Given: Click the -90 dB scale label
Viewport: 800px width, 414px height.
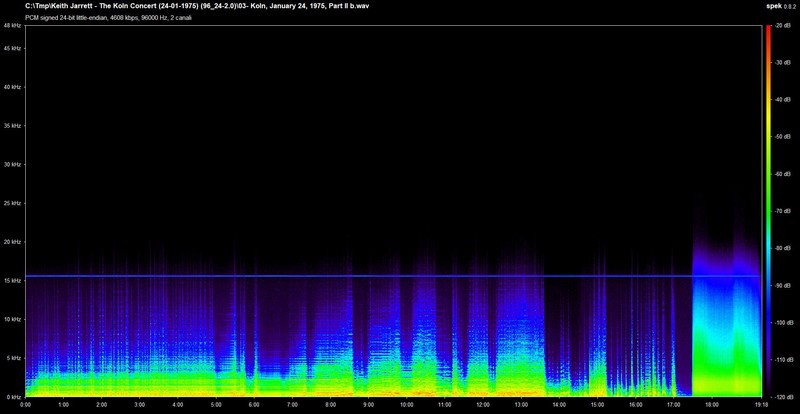Looking at the screenshot, I should point(781,285).
